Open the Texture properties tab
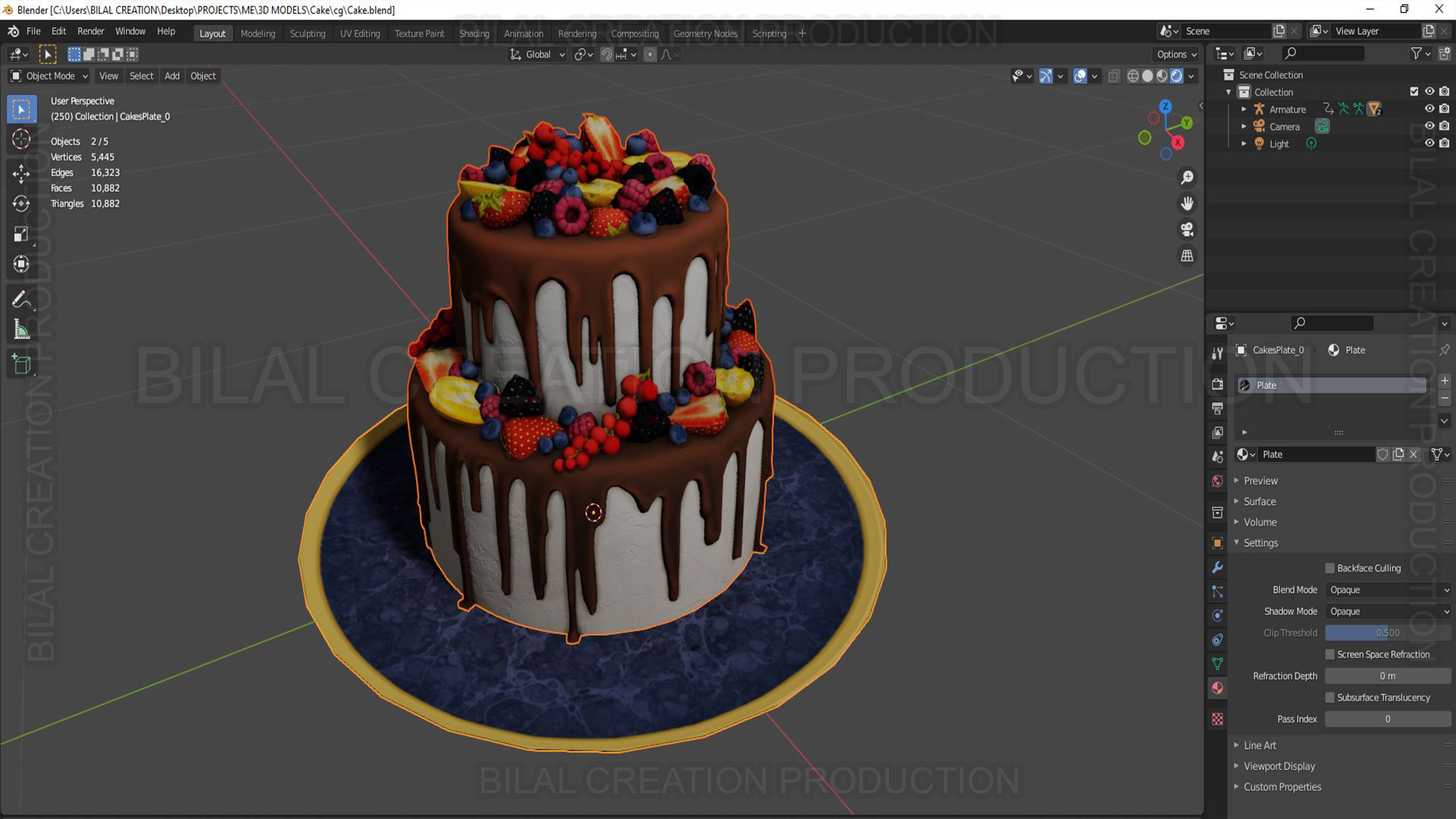Screen dimensions: 1456x819 1218,719
